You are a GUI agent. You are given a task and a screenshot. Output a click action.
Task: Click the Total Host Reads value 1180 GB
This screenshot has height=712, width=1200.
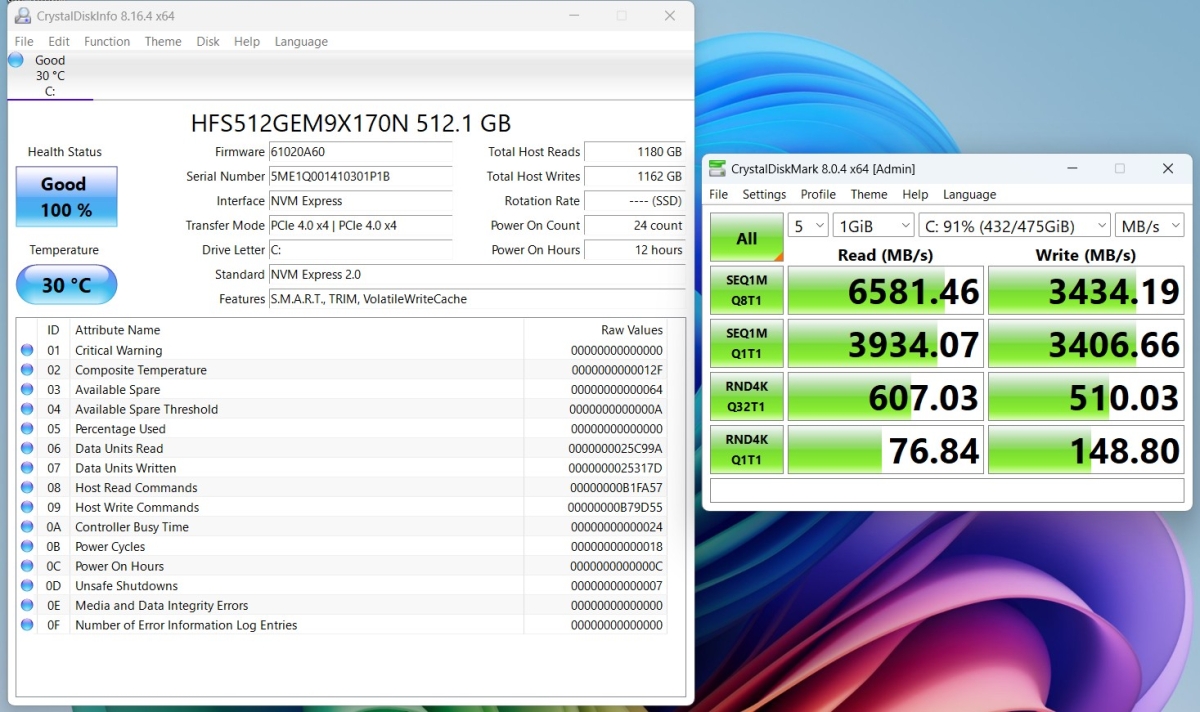(635, 153)
